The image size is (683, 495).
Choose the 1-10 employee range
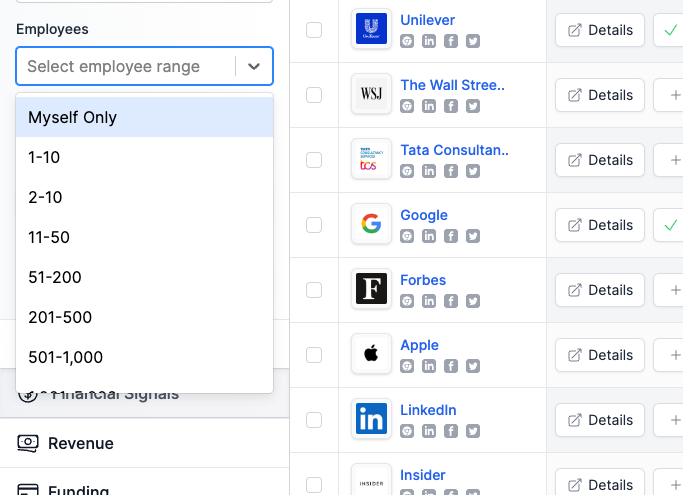click(x=144, y=157)
